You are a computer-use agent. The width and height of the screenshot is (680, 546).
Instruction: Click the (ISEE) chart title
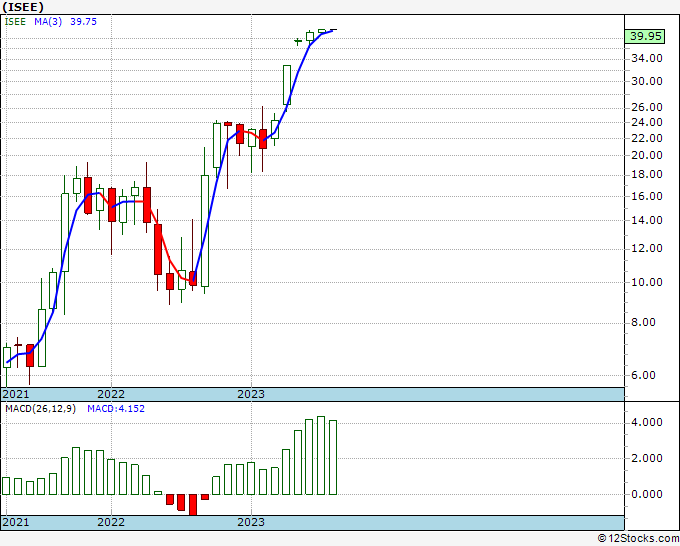(23, 7)
